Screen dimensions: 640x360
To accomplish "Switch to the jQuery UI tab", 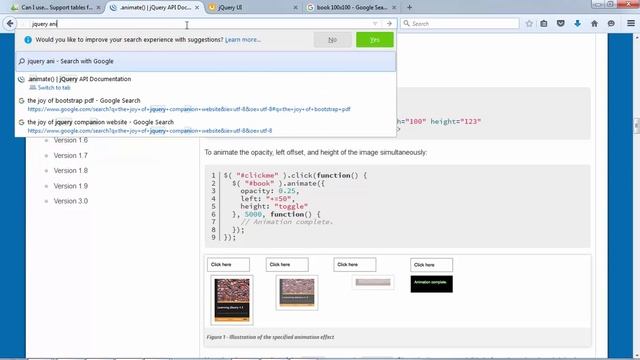I will click(x=253, y=7).
